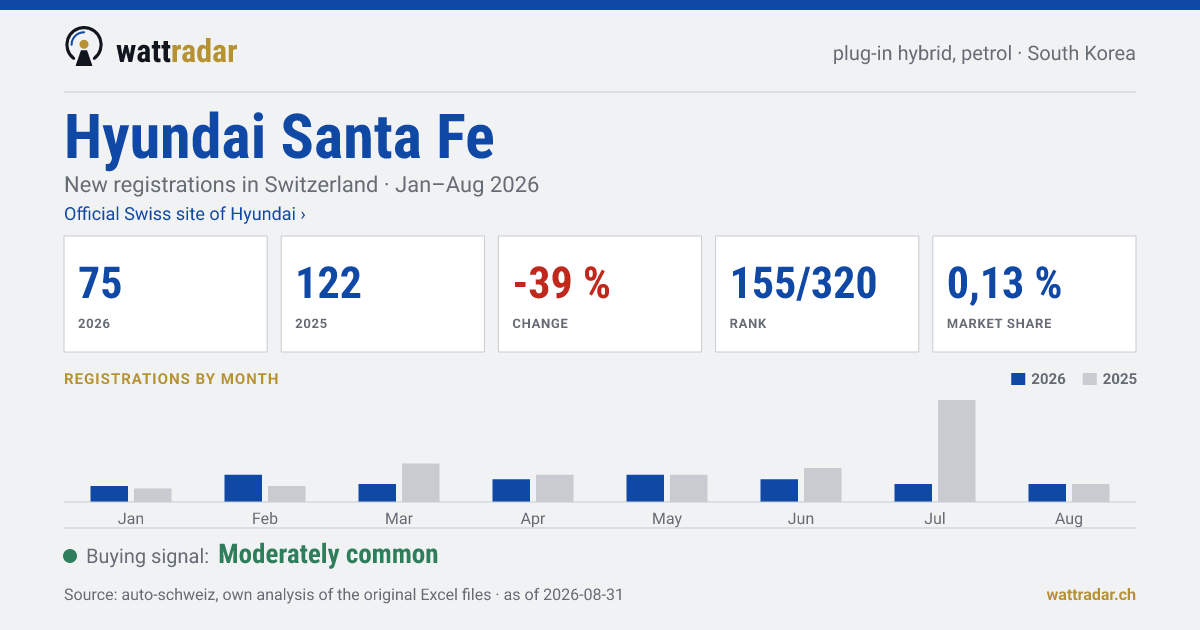Click the 2026 legend label
This screenshot has width=1200, height=630.
tap(1048, 379)
